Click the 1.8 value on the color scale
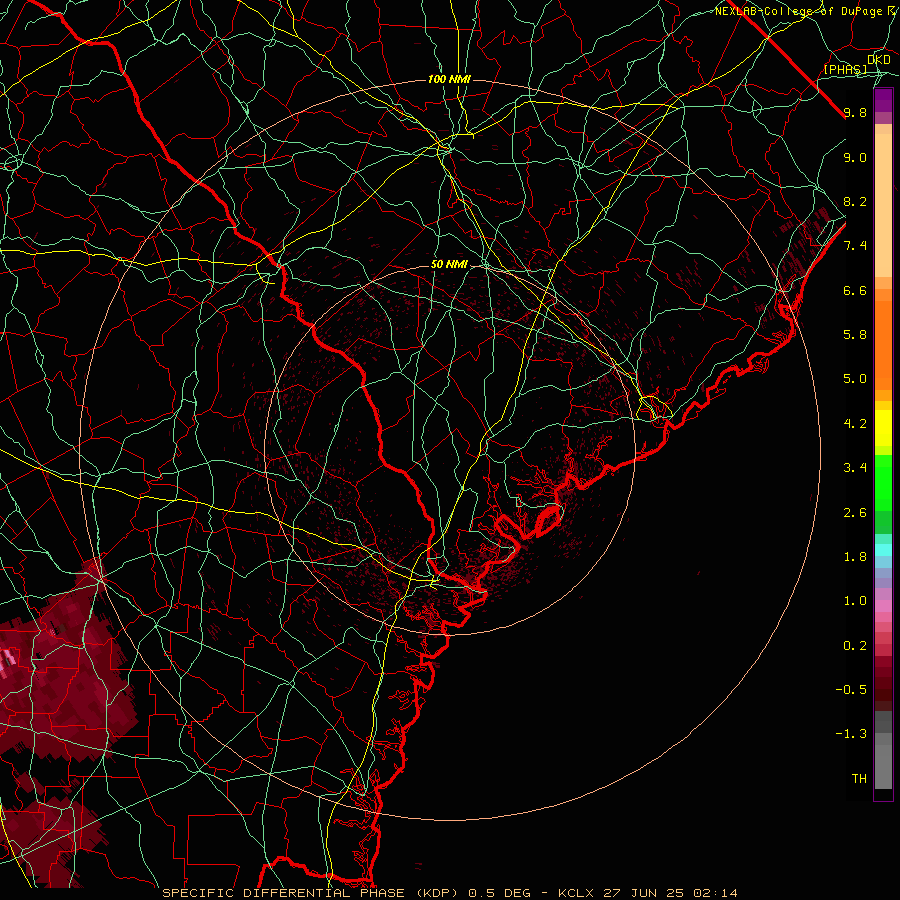The image size is (900, 900). point(855,557)
